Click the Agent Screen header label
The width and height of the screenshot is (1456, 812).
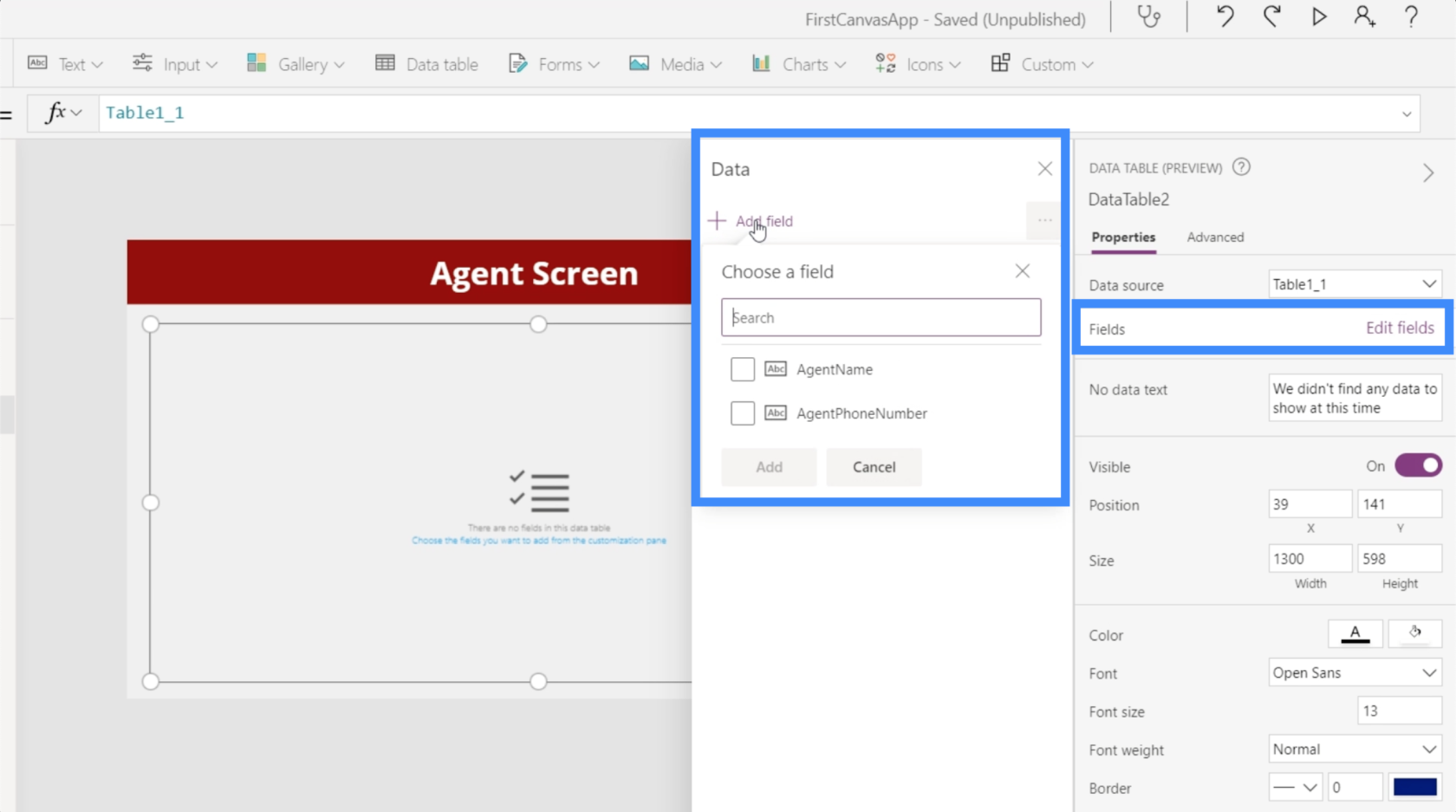coord(534,274)
